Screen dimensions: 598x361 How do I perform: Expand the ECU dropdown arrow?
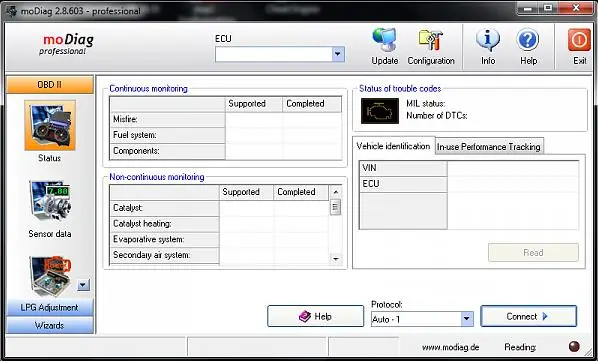338,55
